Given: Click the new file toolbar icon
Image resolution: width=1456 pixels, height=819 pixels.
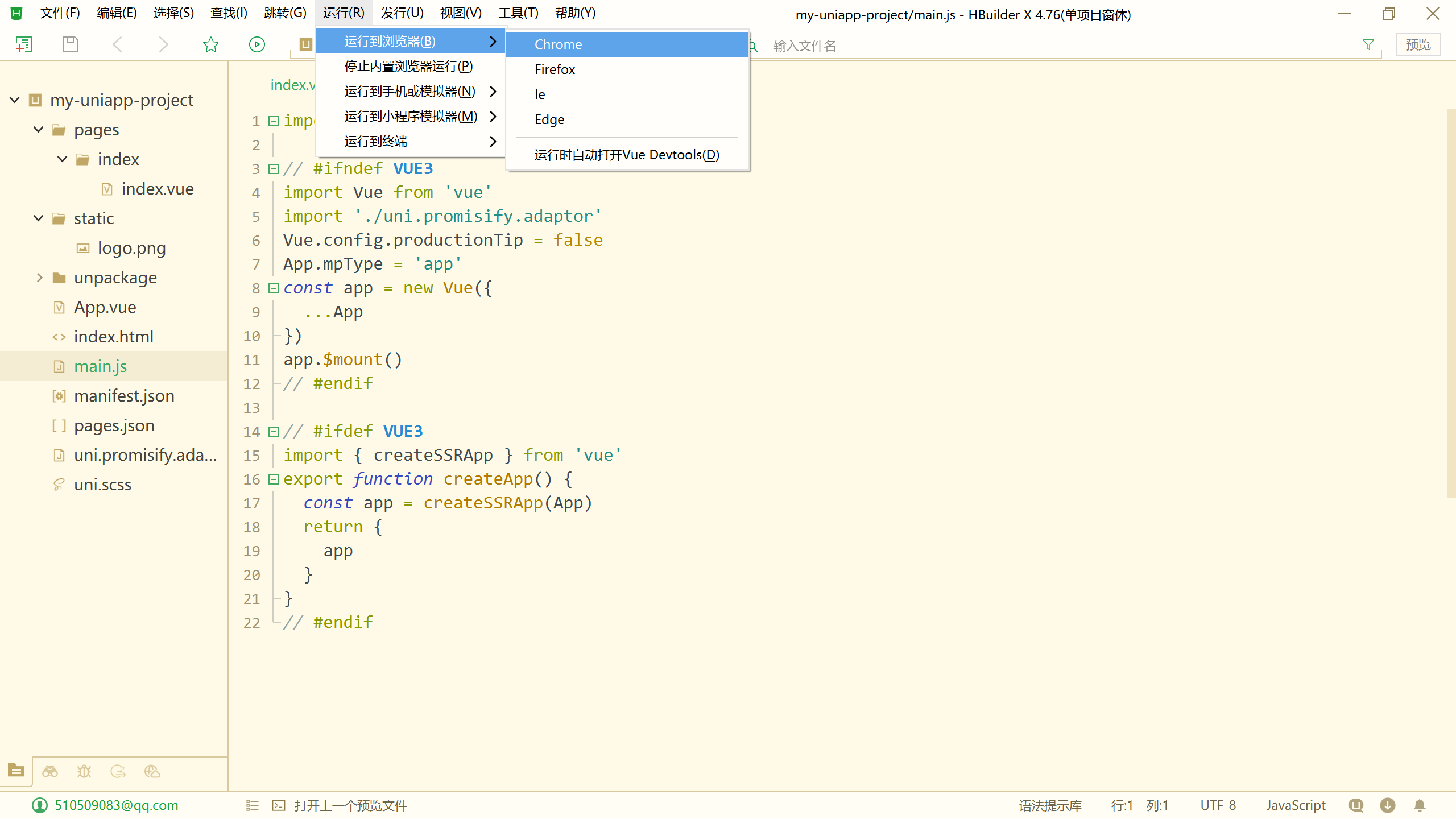Looking at the screenshot, I should [x=23, y=44].
